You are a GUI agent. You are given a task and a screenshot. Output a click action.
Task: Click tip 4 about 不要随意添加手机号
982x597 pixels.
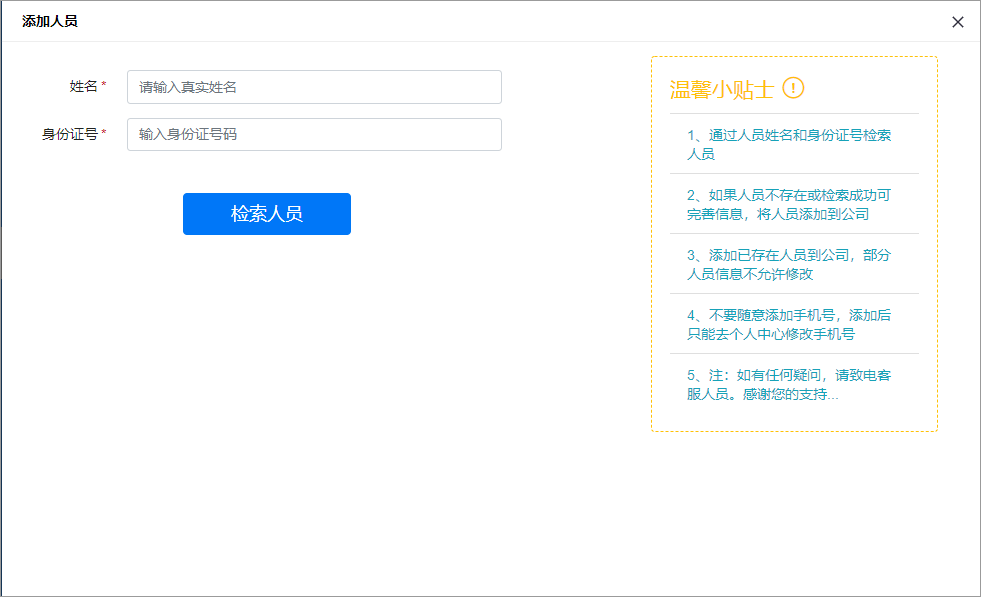pos(789,324)
